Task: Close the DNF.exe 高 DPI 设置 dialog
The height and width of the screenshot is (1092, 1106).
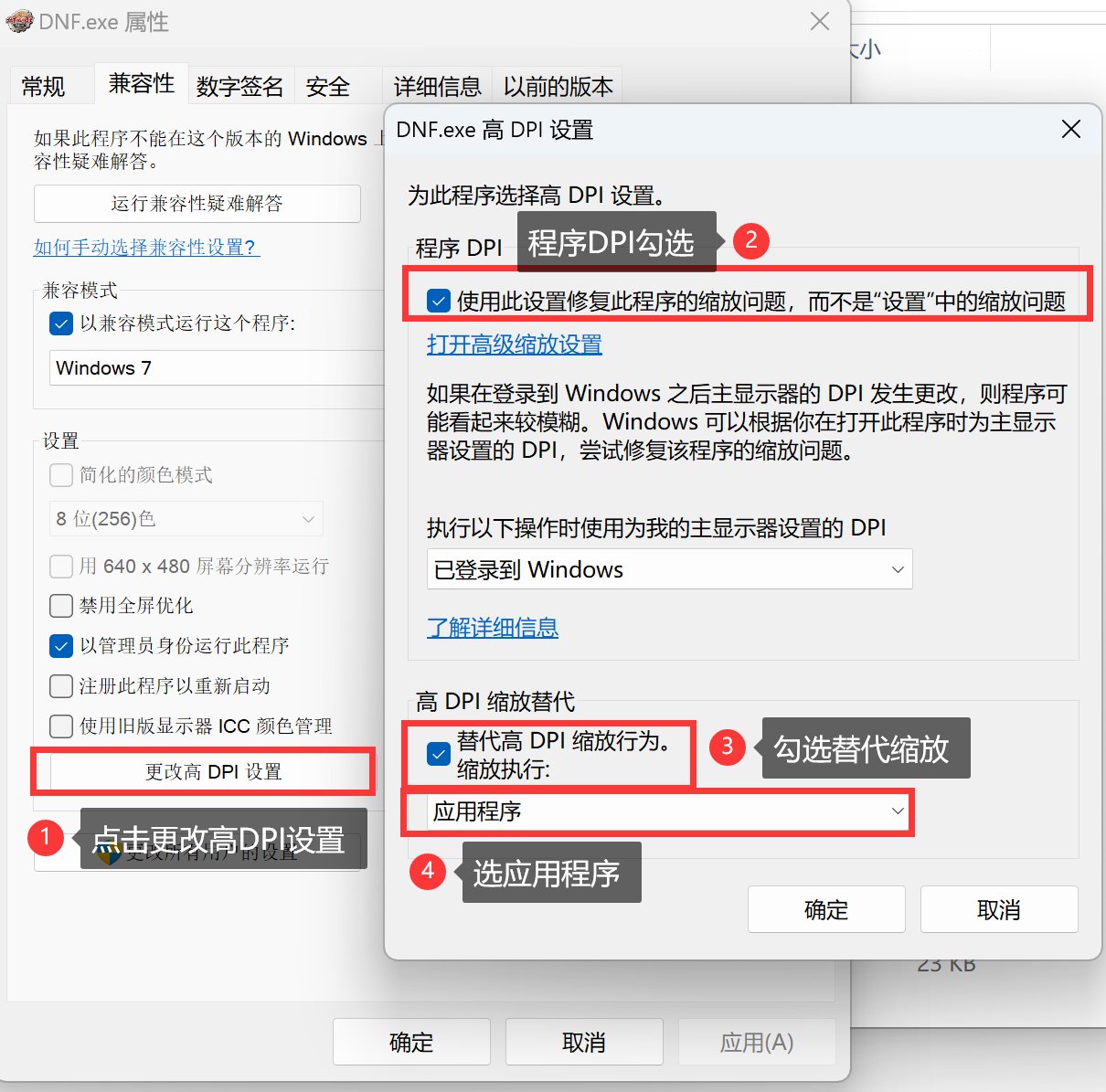Action: coord(1071,129)
